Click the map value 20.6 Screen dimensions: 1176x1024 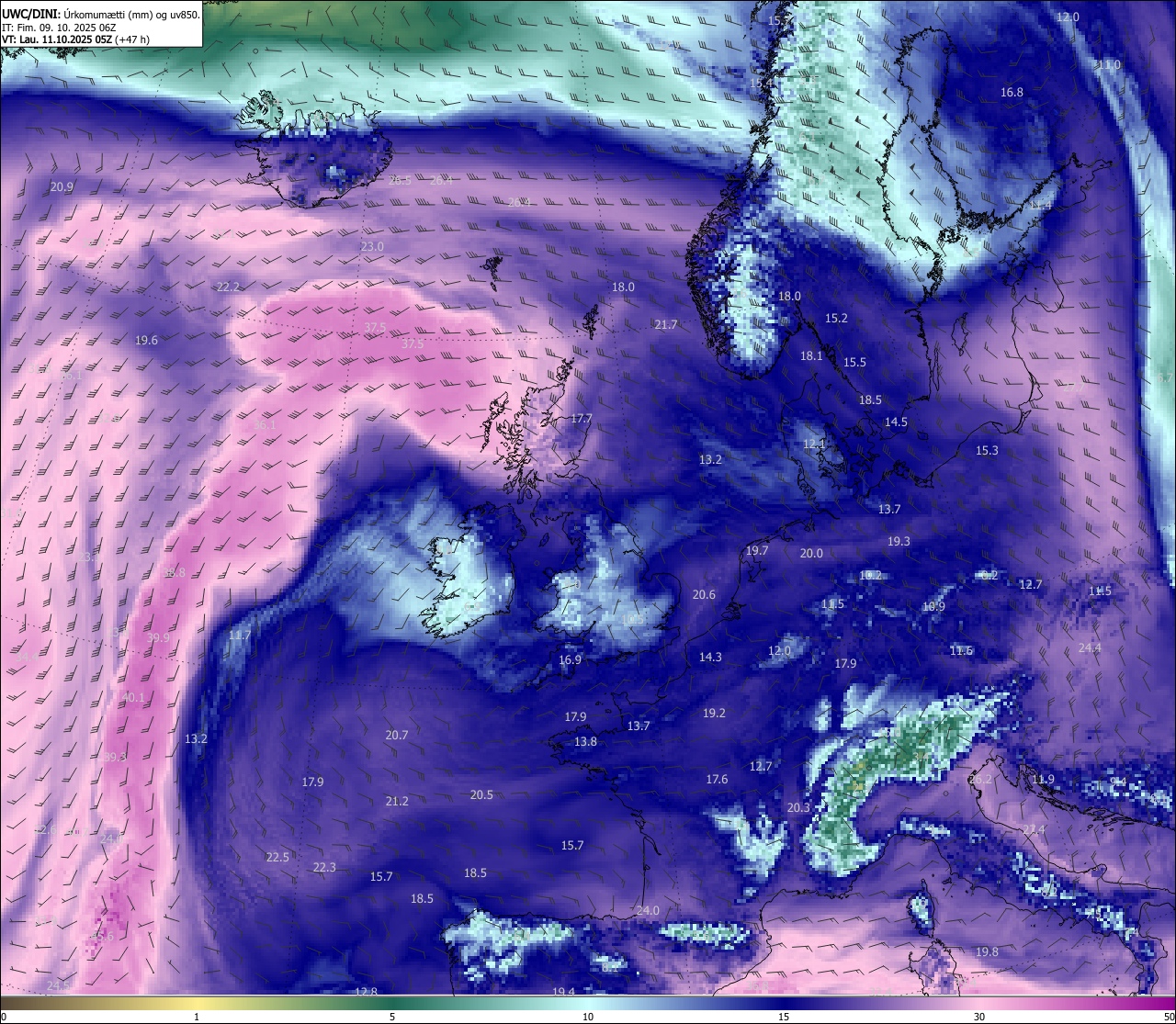pos(704,595)
